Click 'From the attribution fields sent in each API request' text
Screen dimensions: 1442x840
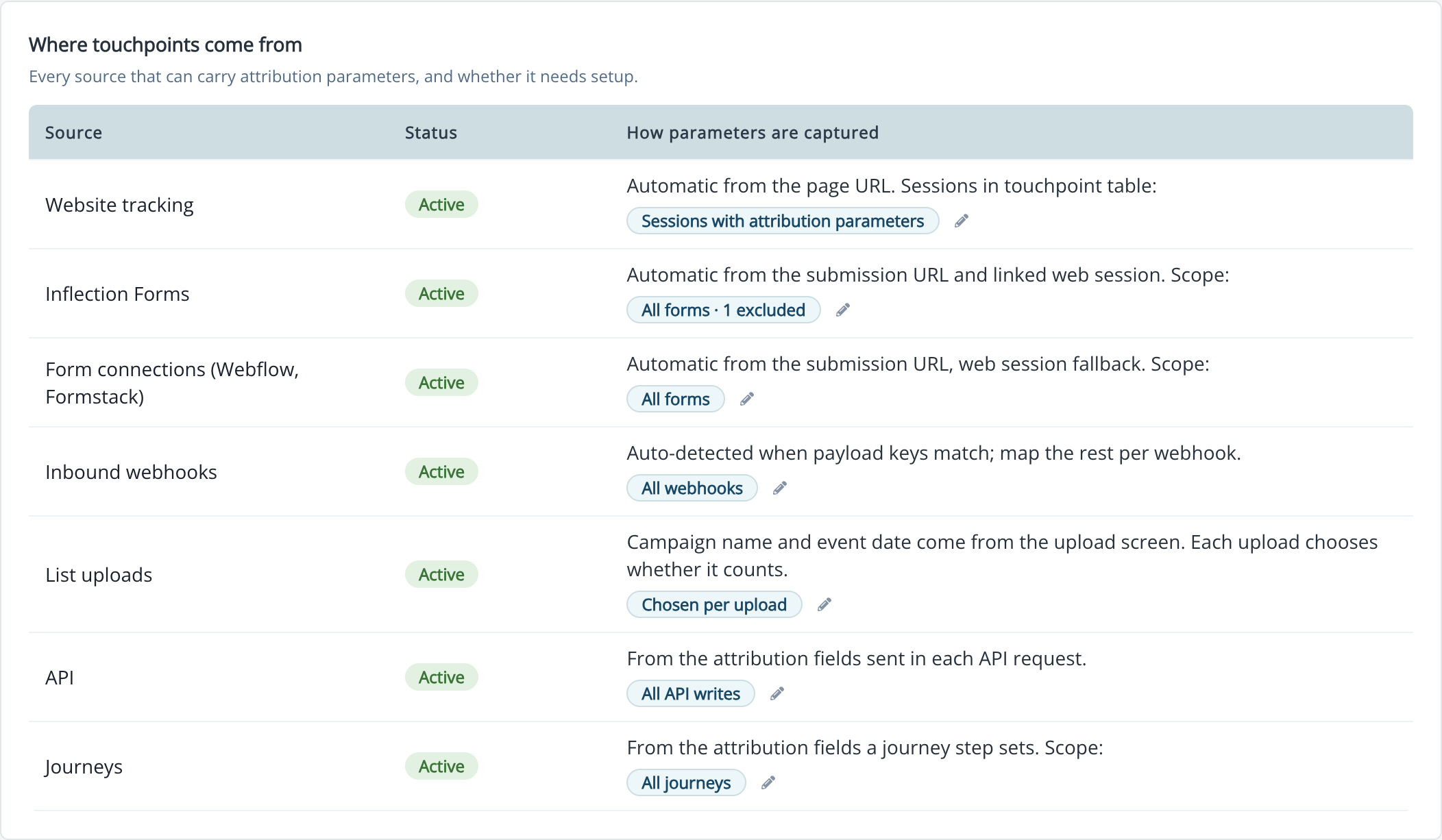pyautogui.click(x=857, y=658)
